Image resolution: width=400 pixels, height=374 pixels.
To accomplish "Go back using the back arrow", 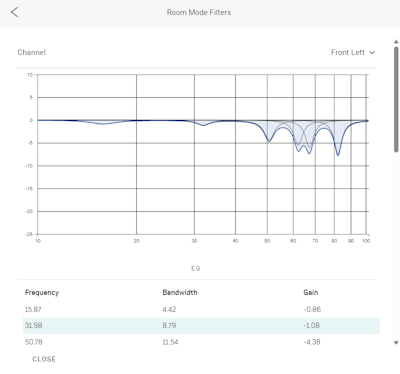I will point(14,13).
